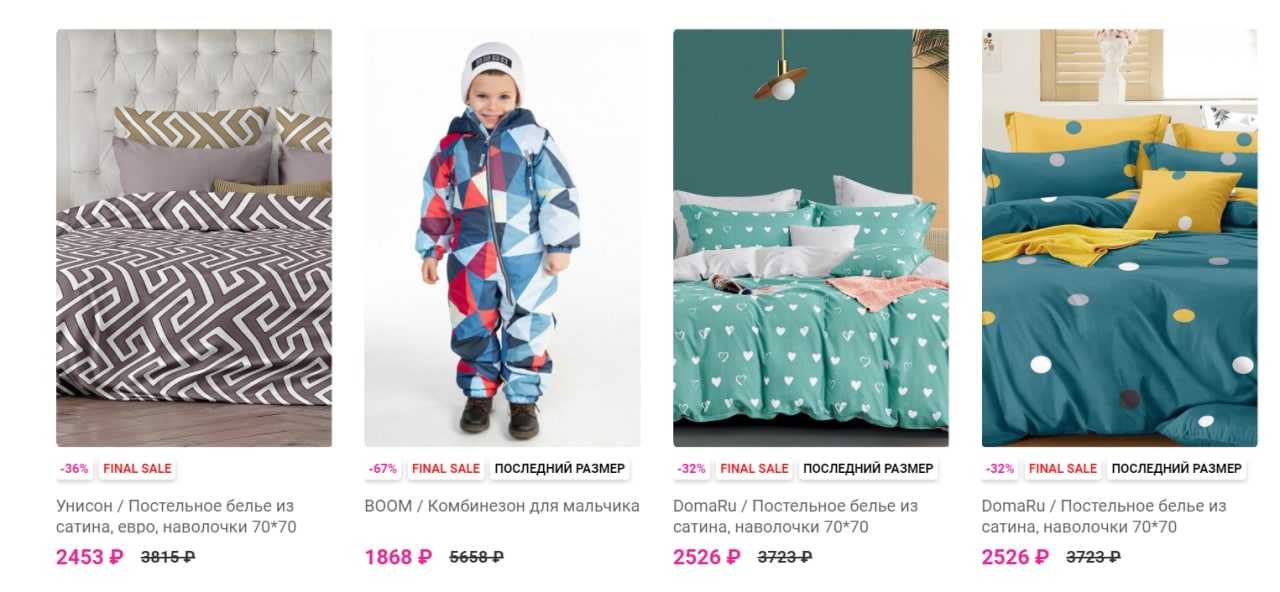Click the Унисон satin bedding title

pyautogui.click(x=177, y=516)
